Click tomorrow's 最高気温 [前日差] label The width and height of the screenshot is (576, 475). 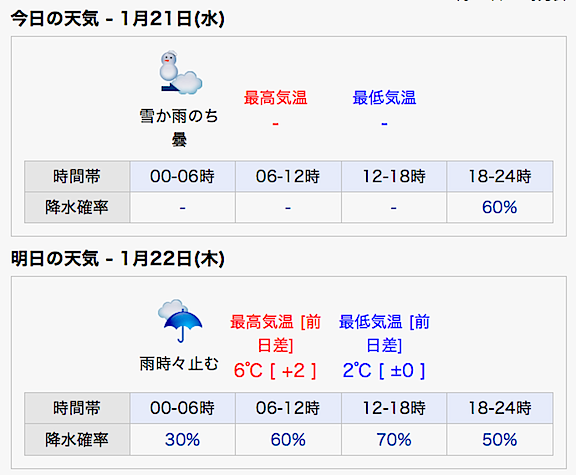[x=275, y=334]
